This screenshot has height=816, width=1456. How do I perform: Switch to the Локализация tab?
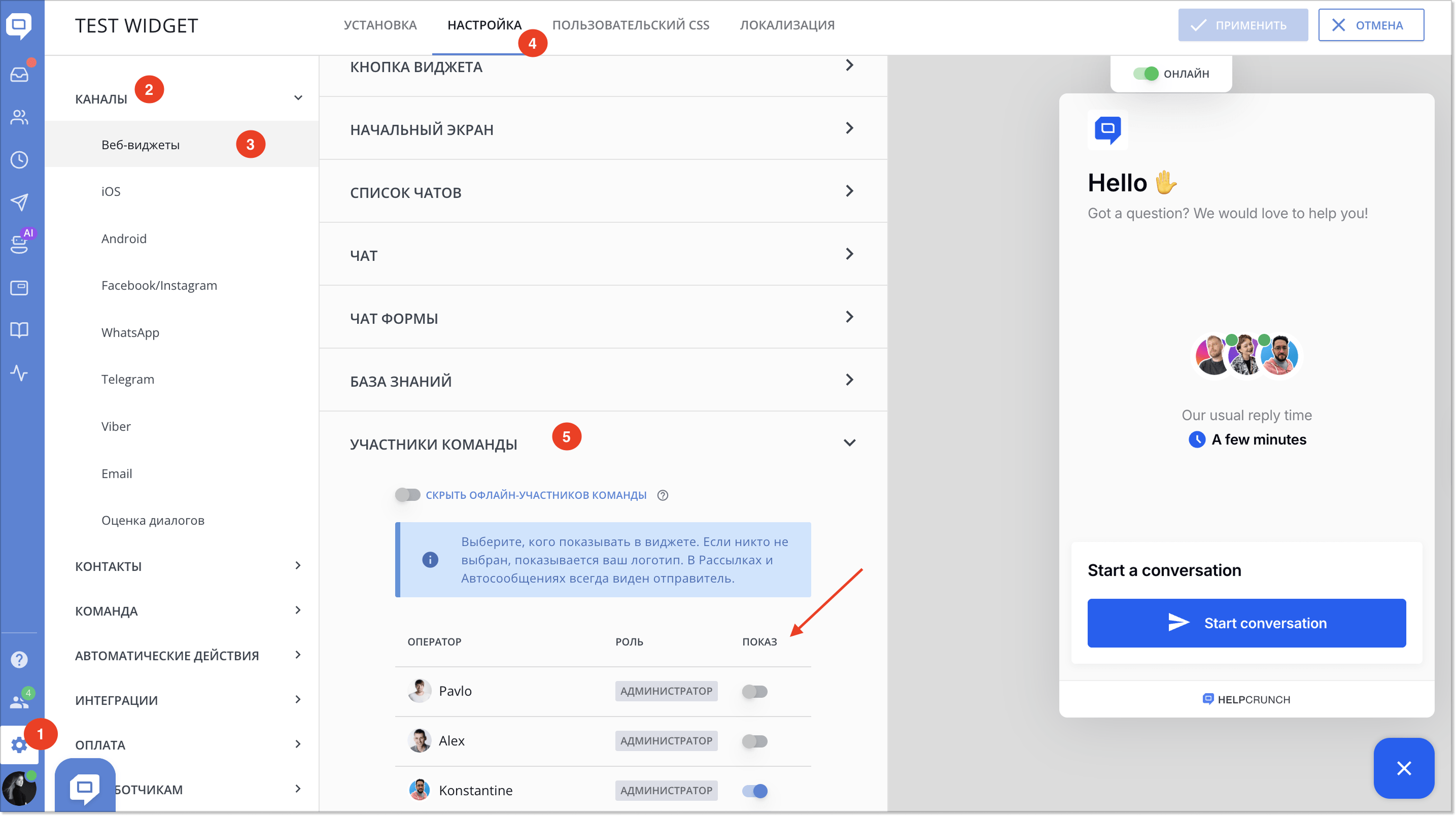787,25
